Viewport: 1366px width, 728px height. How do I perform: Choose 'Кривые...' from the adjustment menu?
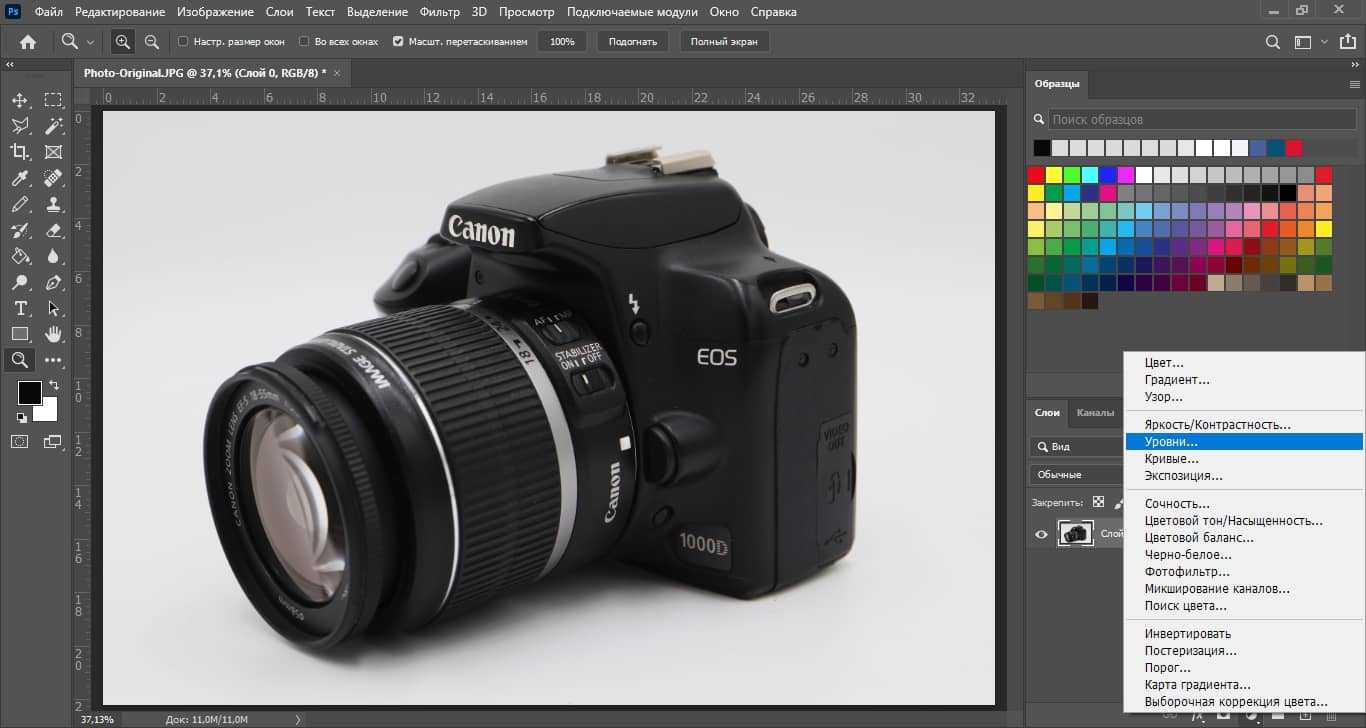click(x=1171, y=459)
